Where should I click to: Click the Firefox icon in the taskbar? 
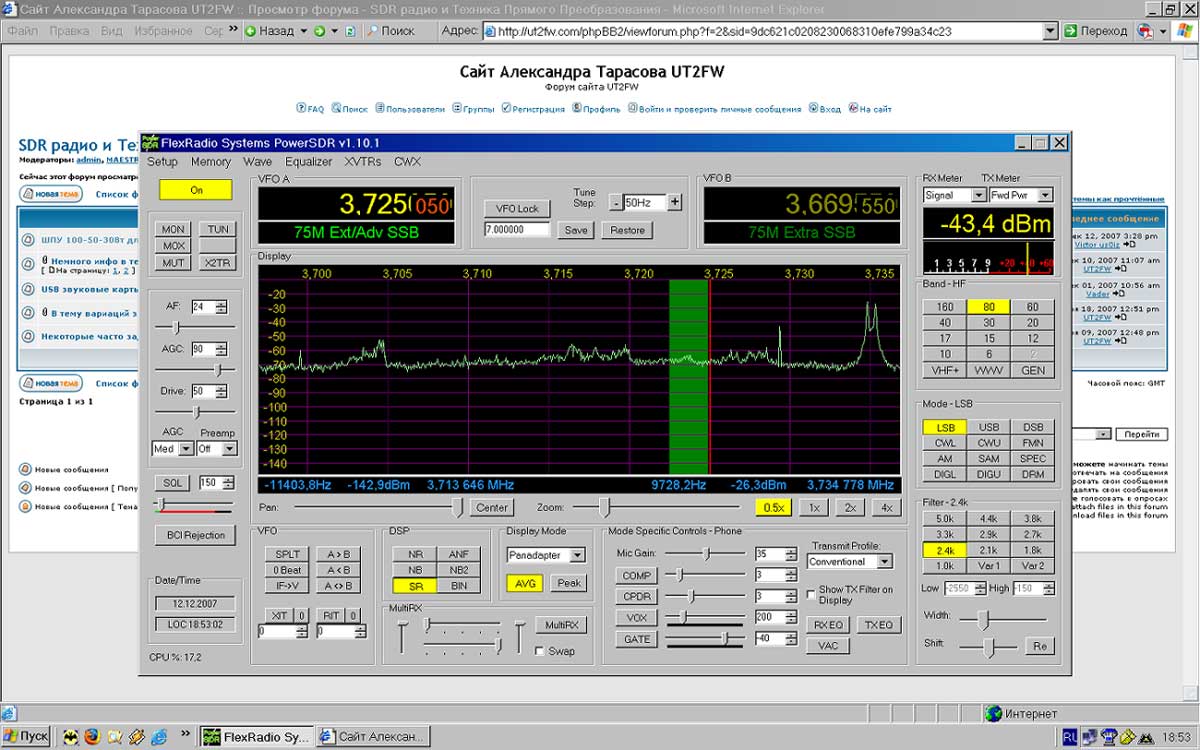point(93,737)
